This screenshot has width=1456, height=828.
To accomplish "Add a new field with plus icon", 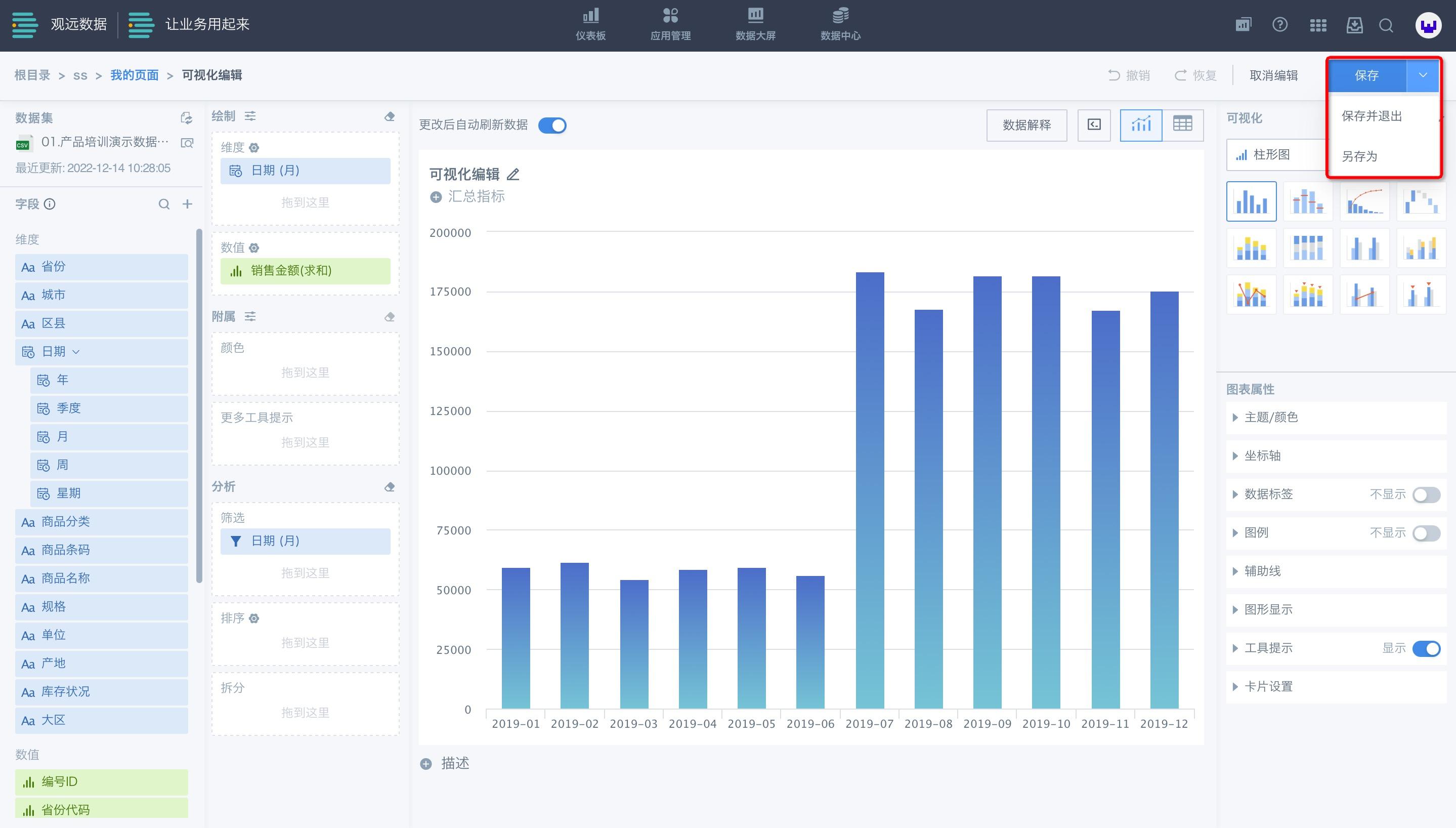I will (x=187, y=204).
